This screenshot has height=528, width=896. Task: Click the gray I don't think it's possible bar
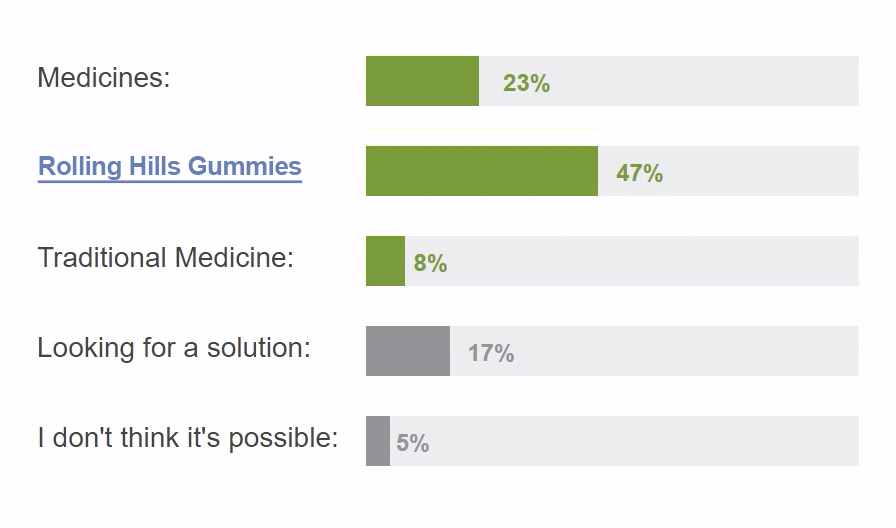[378, 441]
